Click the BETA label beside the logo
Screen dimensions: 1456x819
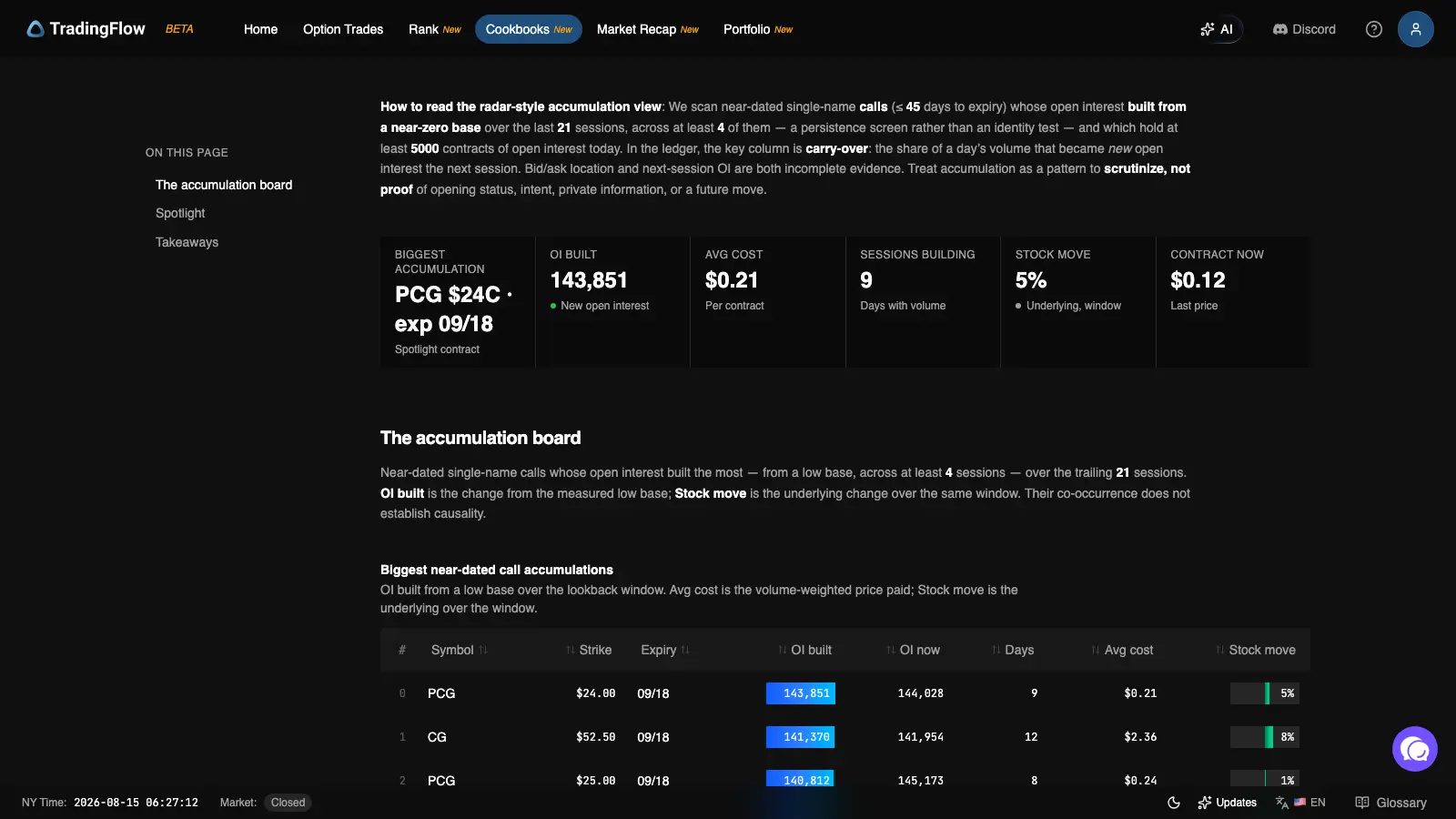(x=179, y=29)
